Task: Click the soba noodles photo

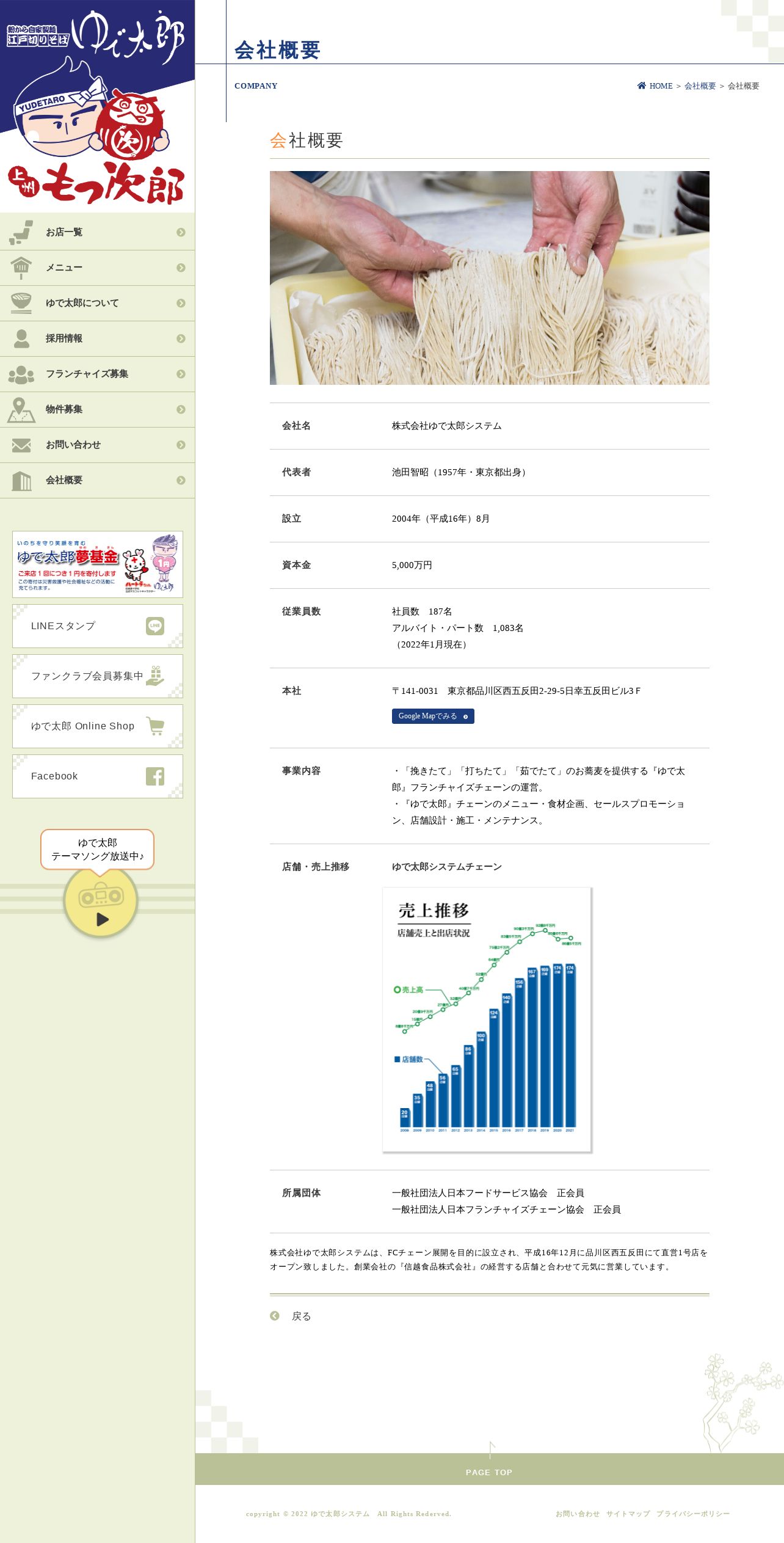Action: (490, 278)
